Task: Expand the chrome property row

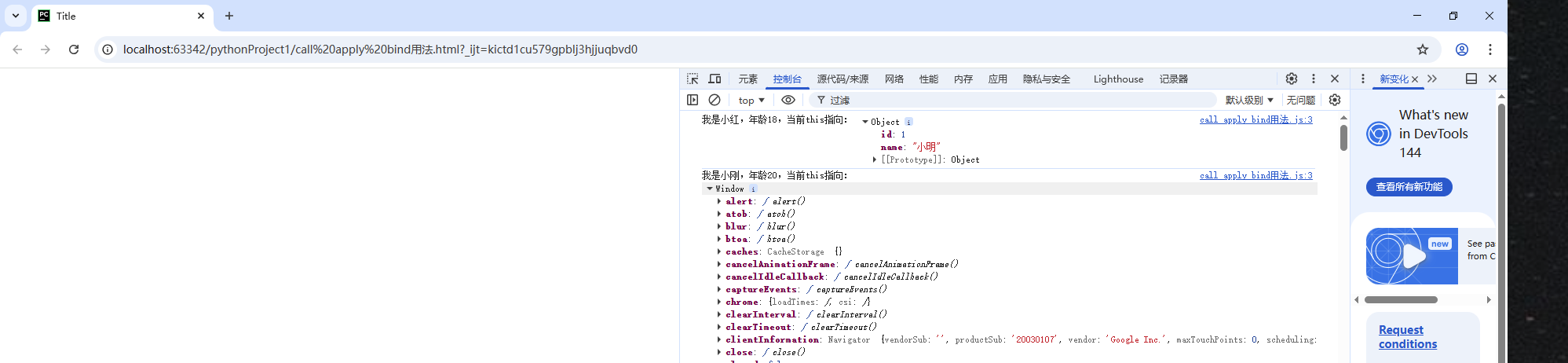Action: (x=719, y=302)
